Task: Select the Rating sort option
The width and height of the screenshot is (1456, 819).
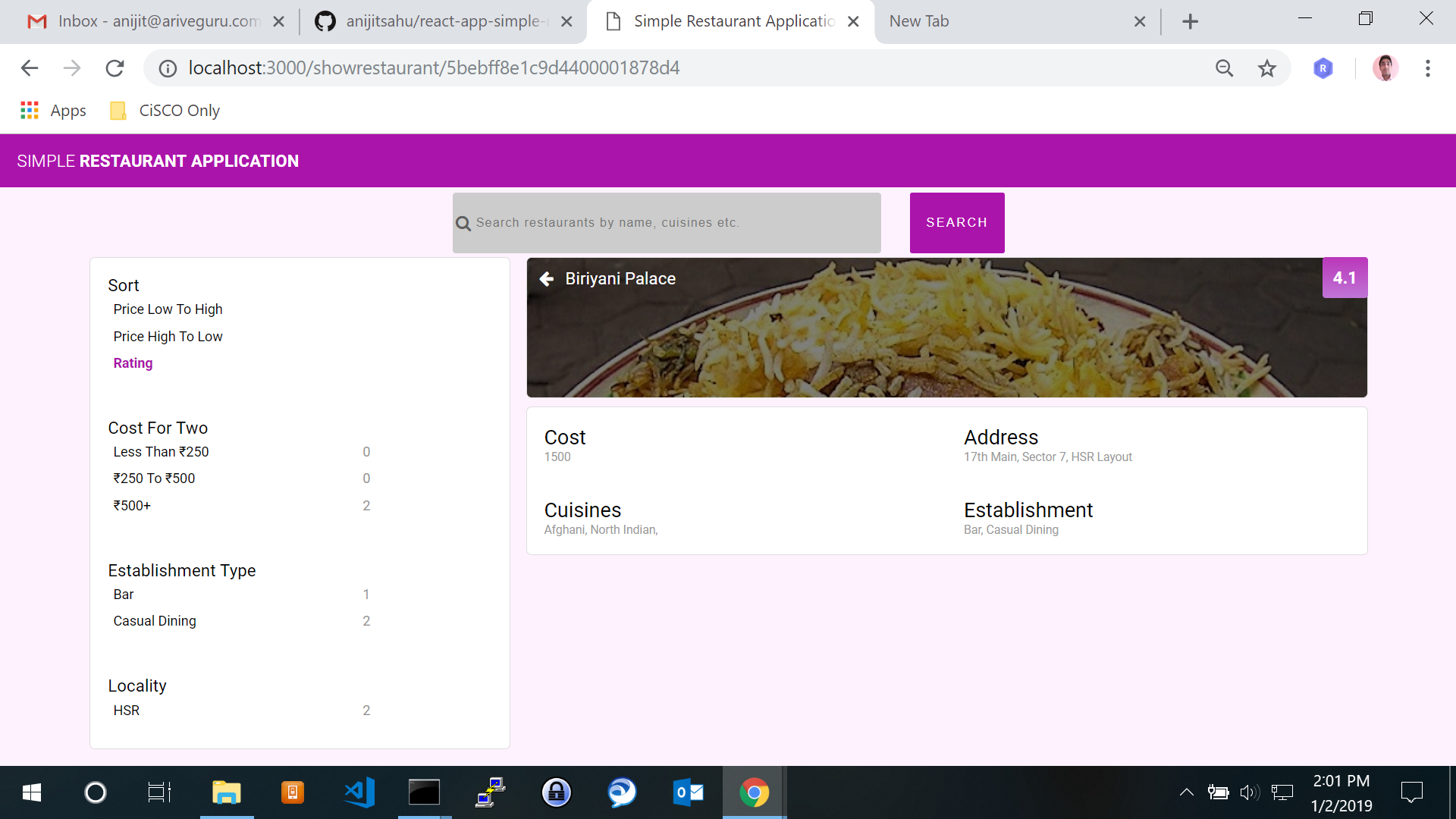Action: [x=133, y=363]
